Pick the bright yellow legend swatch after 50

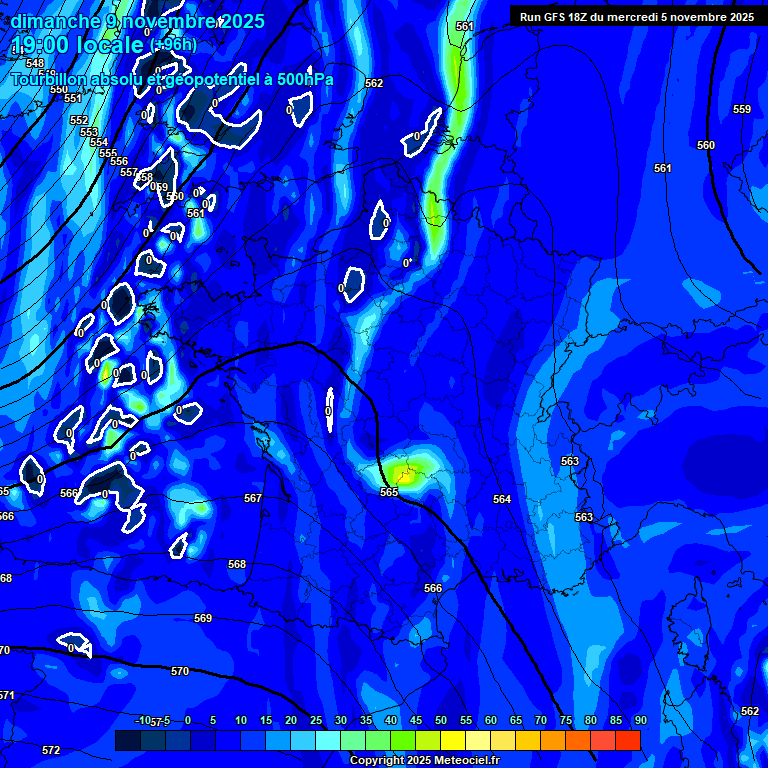(453, 740)
